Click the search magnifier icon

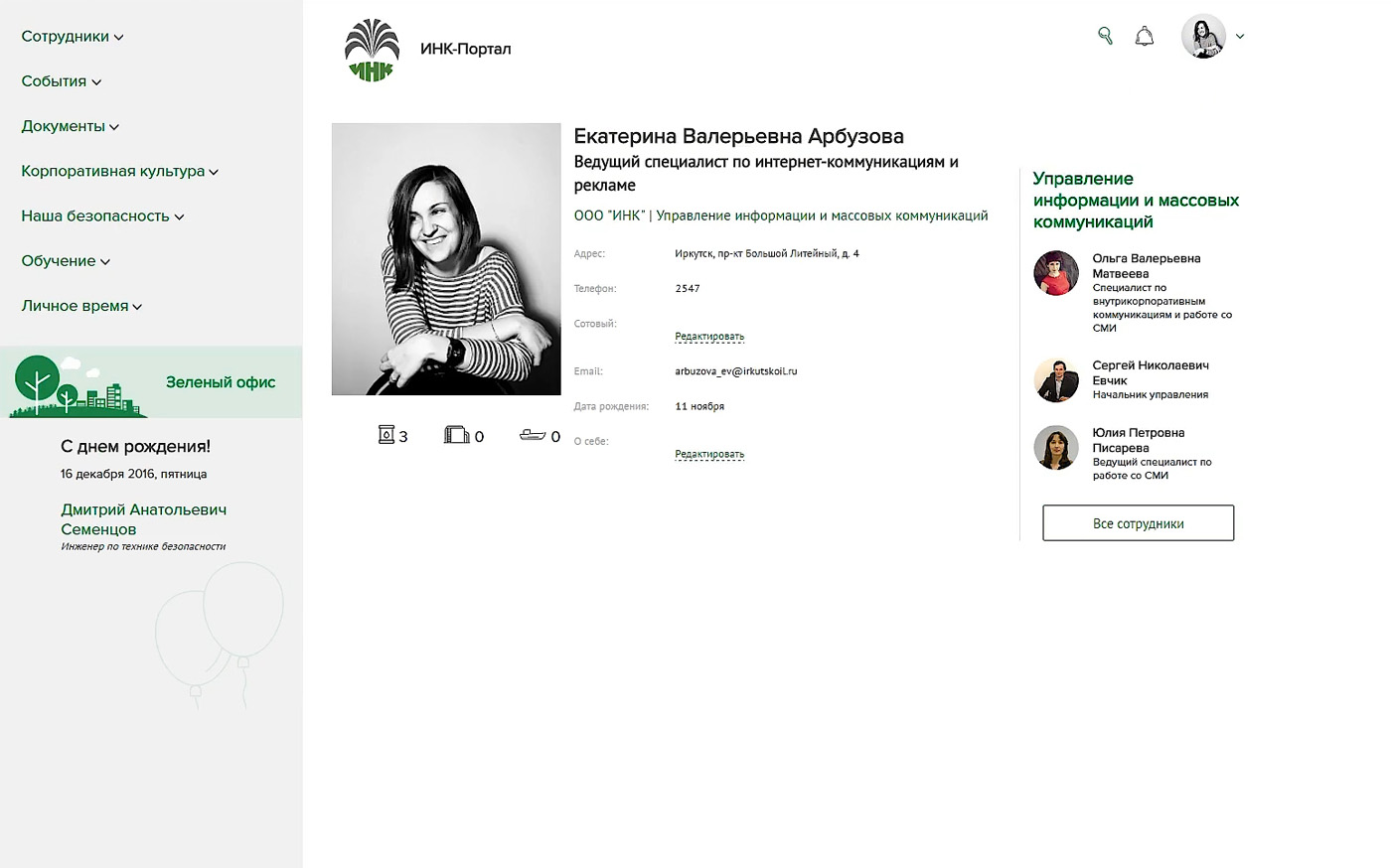1105,36
